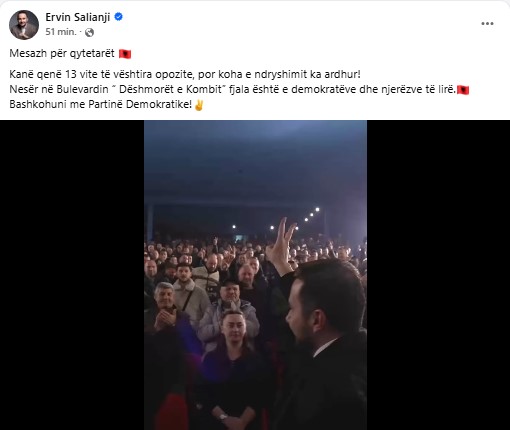
Task: Click the applauding gray-haired man in the video
Action: click(167, 312)
